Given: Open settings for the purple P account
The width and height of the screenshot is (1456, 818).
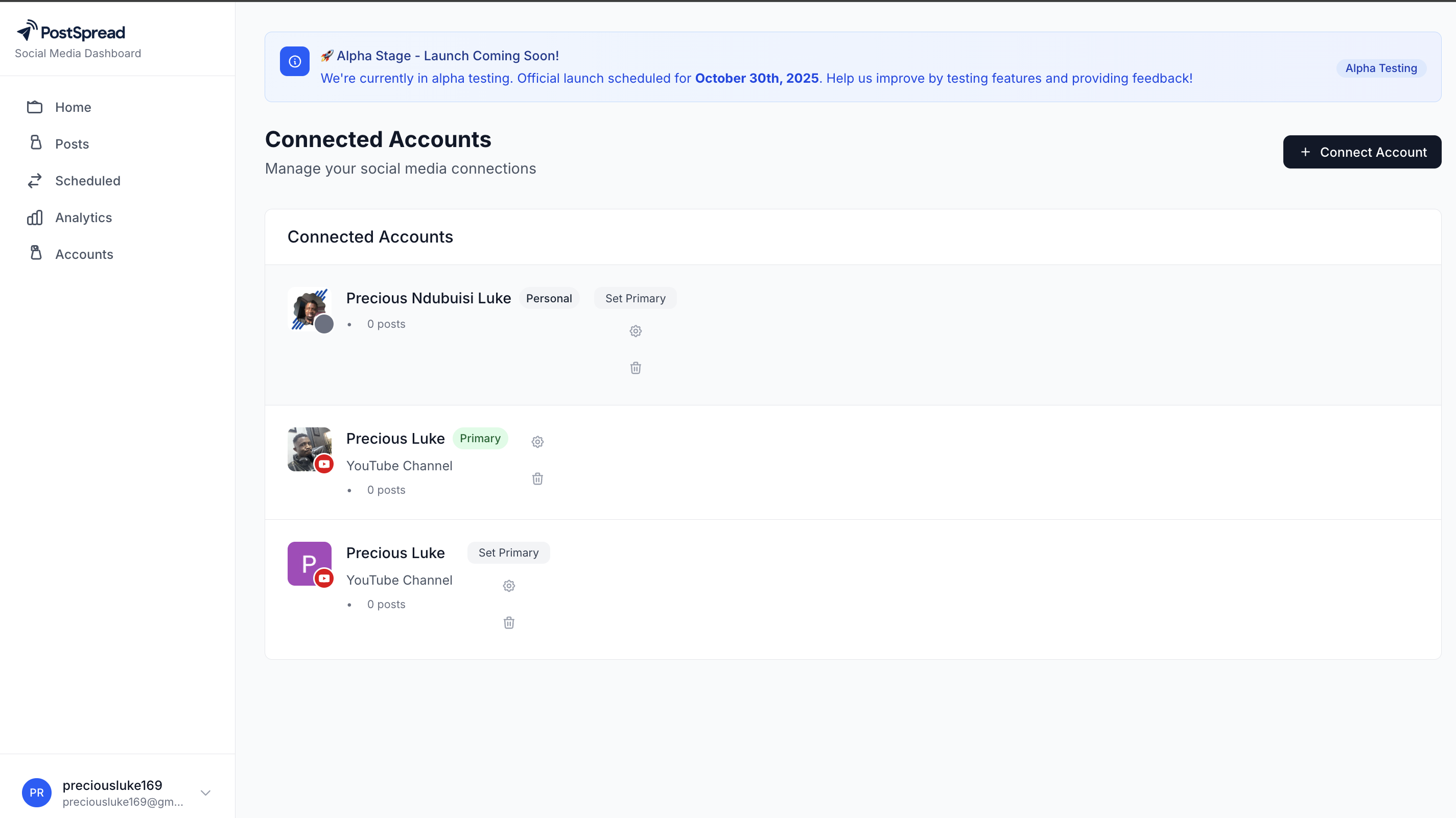Looking at the screenshot, I should pyautogui.click(x=509, y=586).
